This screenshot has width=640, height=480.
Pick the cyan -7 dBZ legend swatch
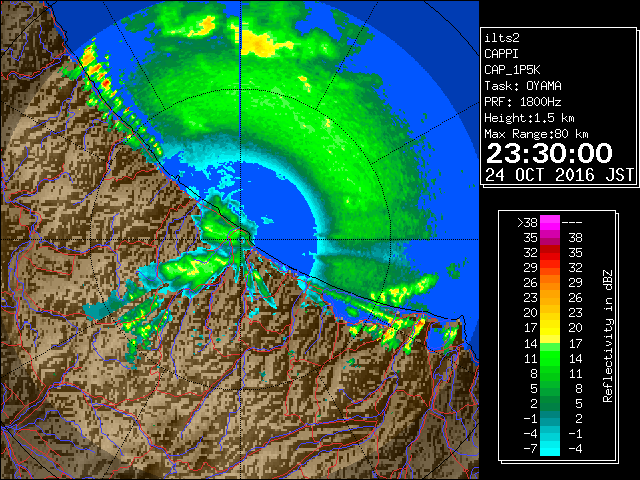[x=550, y=449]
